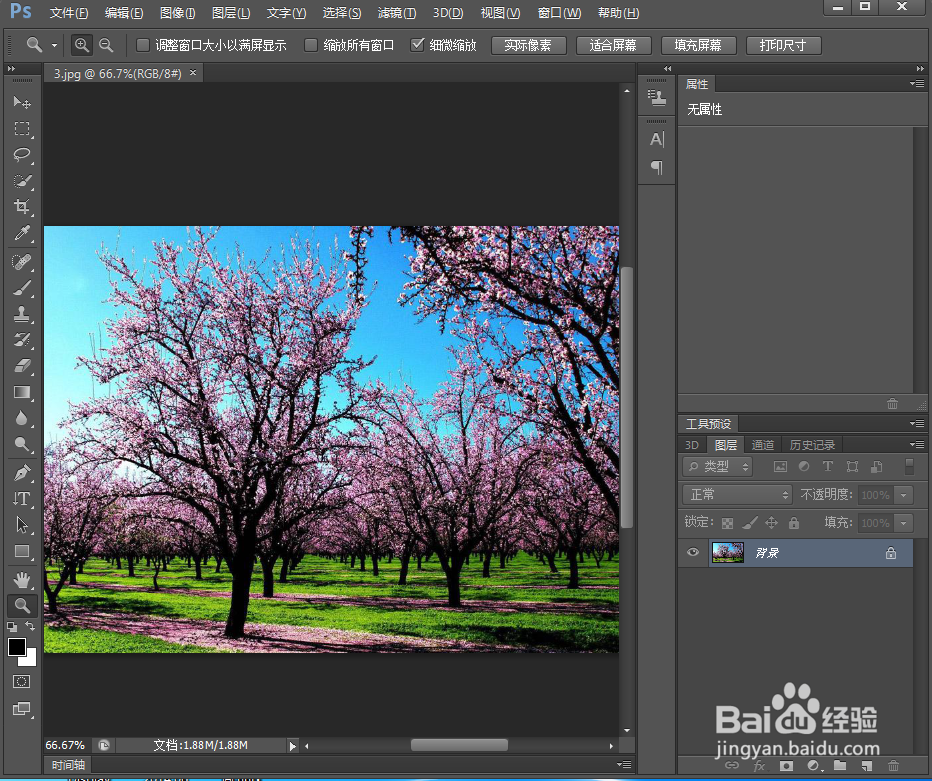Open zoom tool preset picker dropdown

click(x=55, y=45)
